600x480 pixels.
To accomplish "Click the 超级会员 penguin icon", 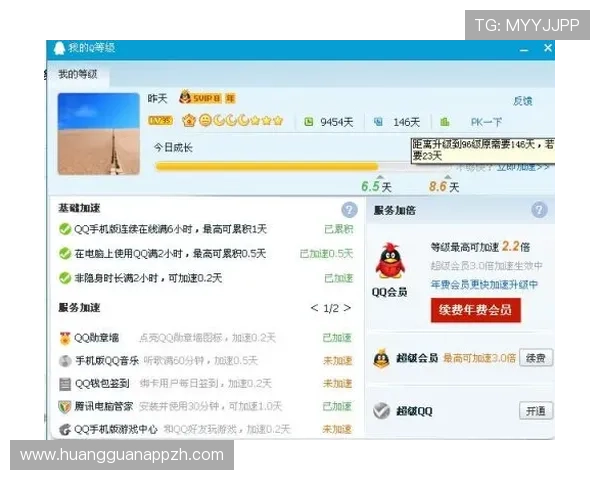I will pos(382,359).
